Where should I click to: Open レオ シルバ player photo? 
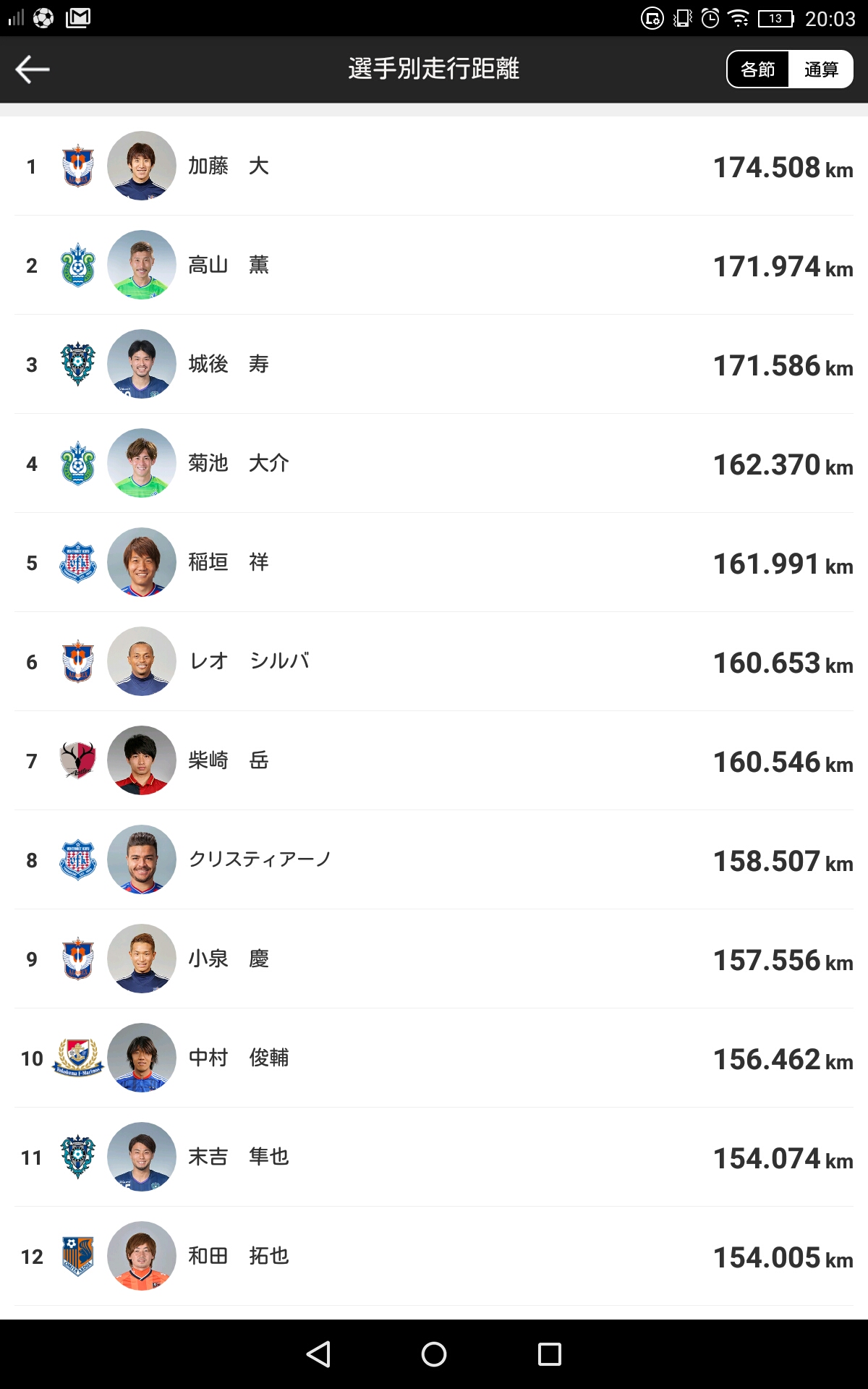142,662
